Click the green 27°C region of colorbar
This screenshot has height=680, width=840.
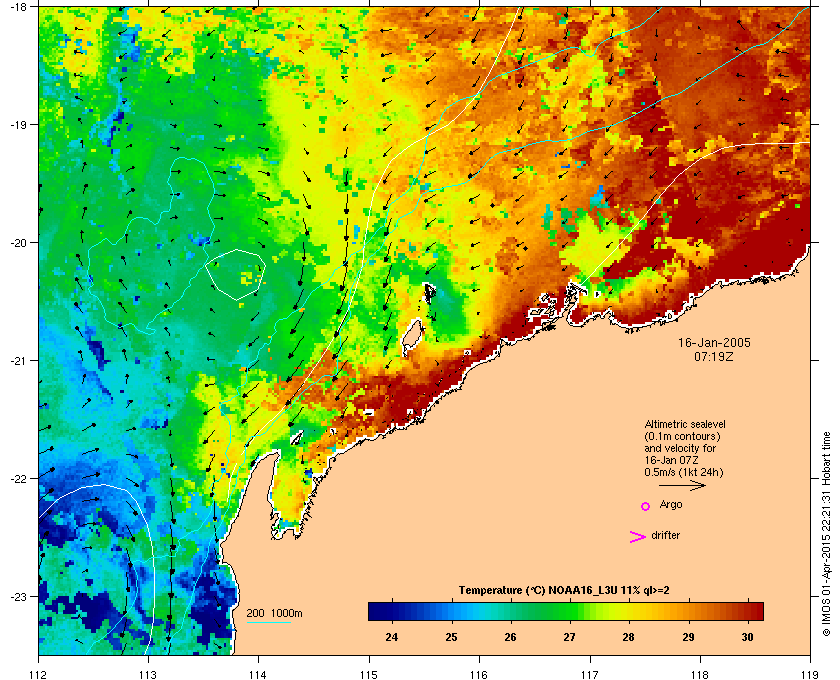point(569,611)
